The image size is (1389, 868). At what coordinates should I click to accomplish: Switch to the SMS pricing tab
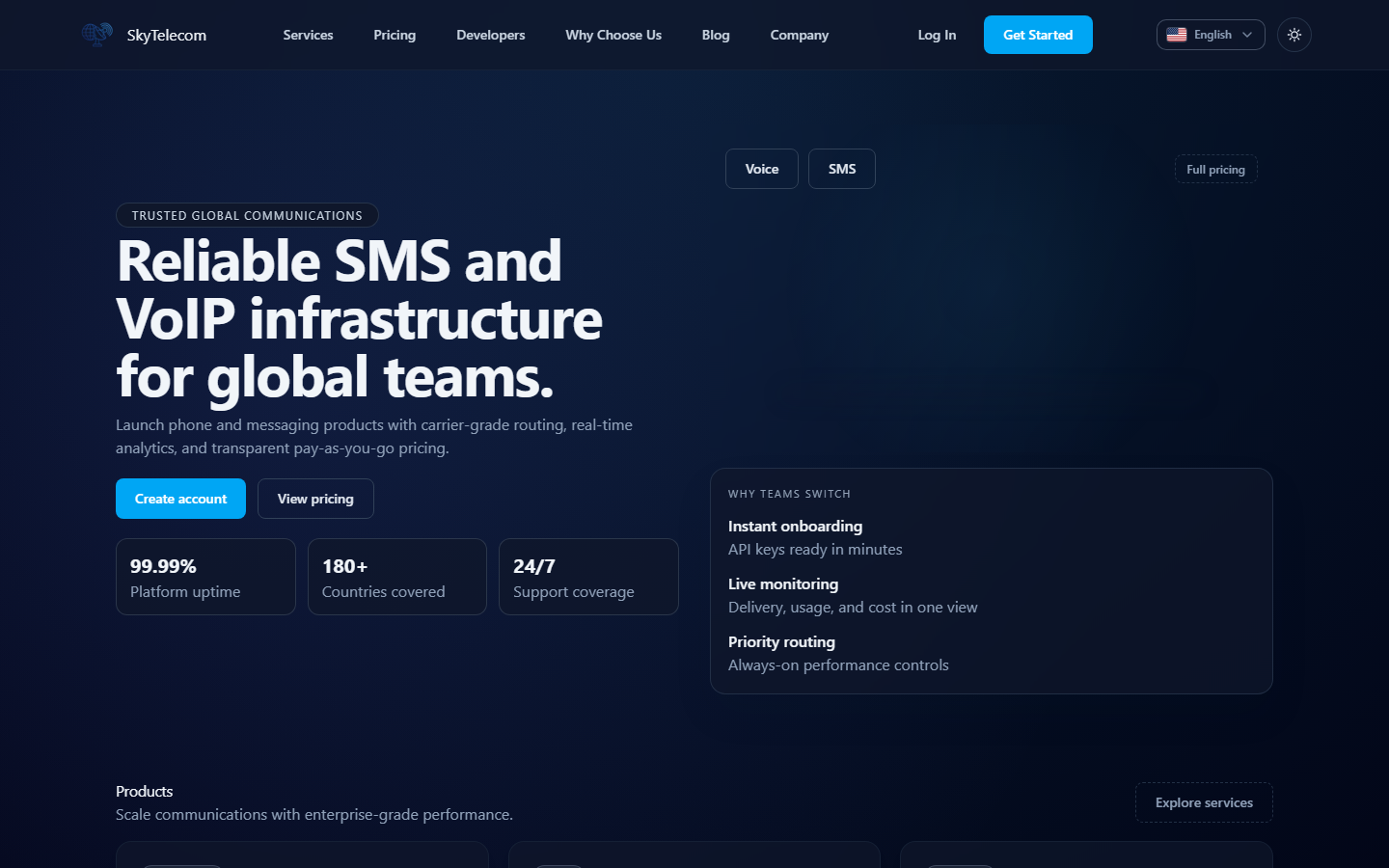(x=842, y=169)
